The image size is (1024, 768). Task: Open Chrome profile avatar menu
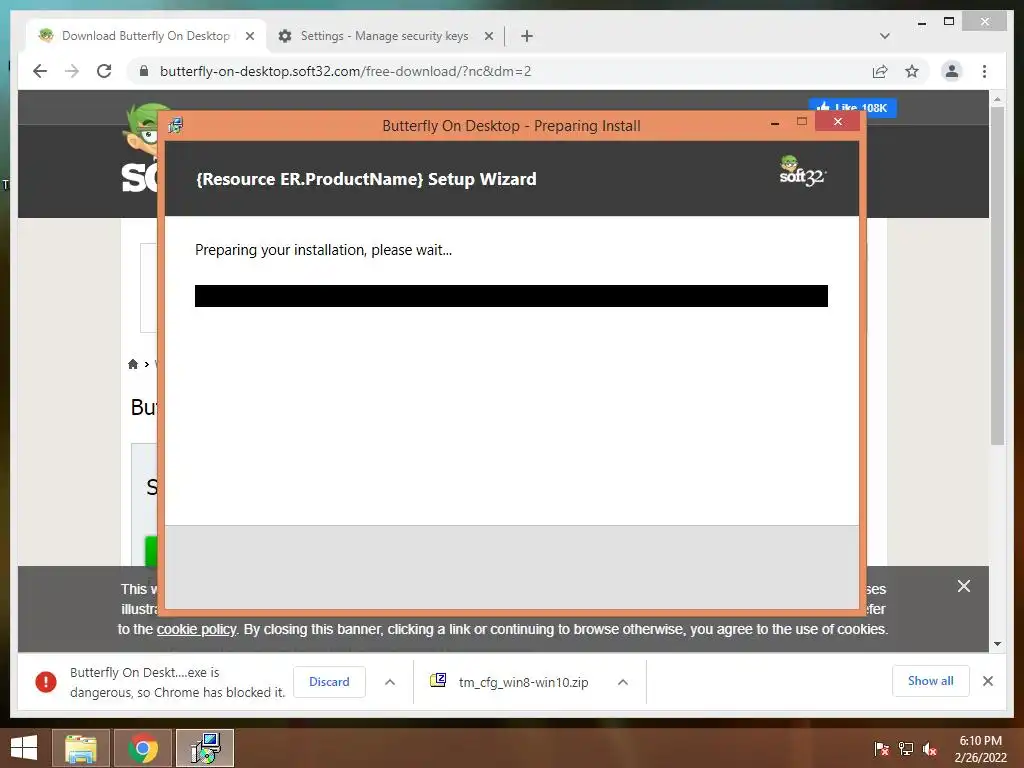click(952, 71)
